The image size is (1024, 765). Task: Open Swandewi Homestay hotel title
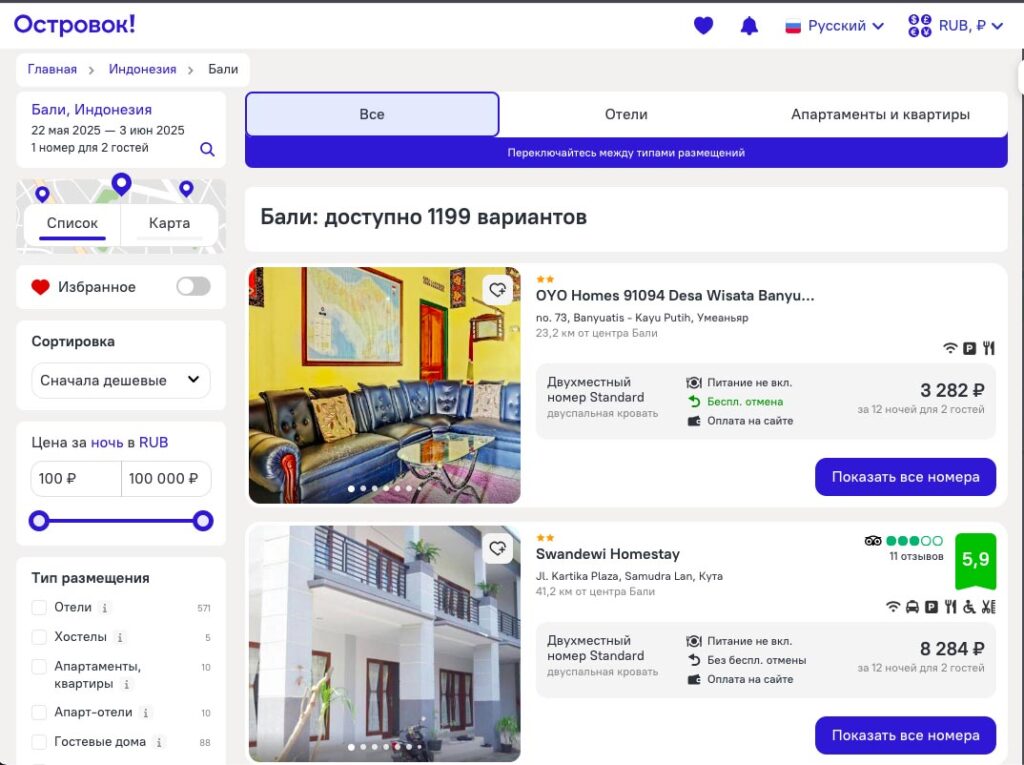pyautogui.click(x=607, y=554)
